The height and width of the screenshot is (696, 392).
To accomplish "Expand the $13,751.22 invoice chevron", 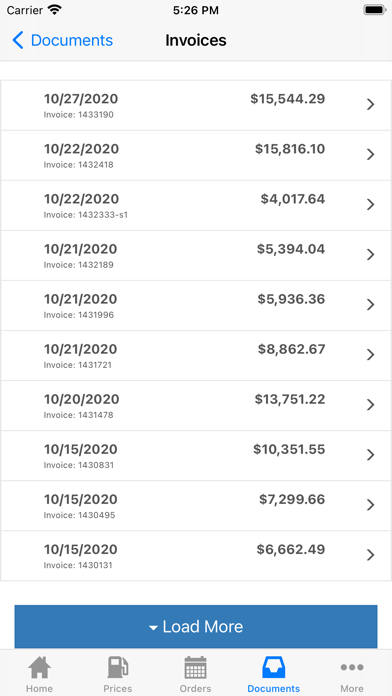I will pyautogui.click(x=370, y=405).
